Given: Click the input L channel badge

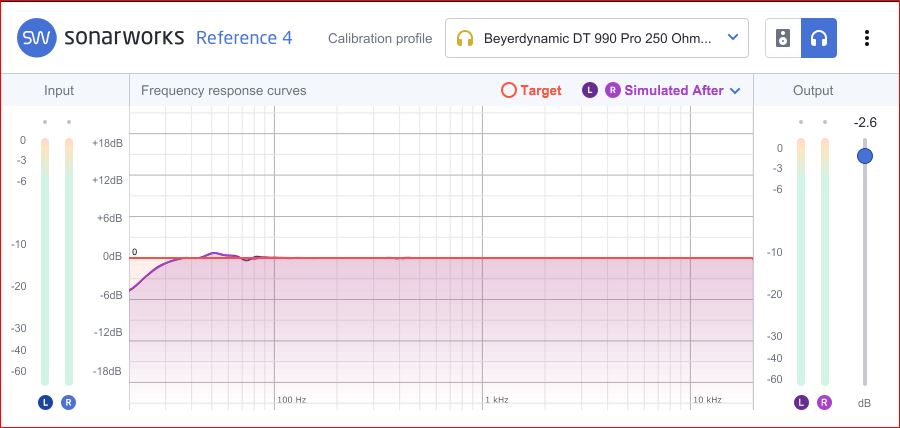Looking at the screenshot, I should (x=45, y=403).
